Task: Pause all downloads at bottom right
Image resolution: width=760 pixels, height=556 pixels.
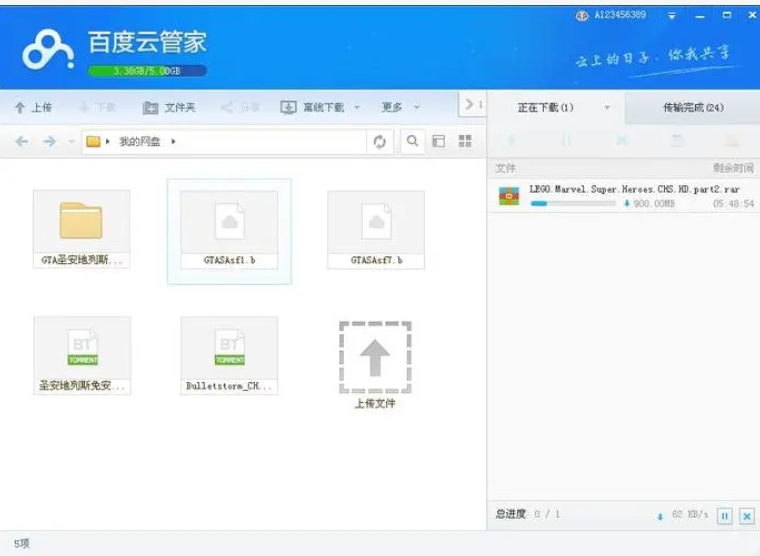Action: coord(725,516)
